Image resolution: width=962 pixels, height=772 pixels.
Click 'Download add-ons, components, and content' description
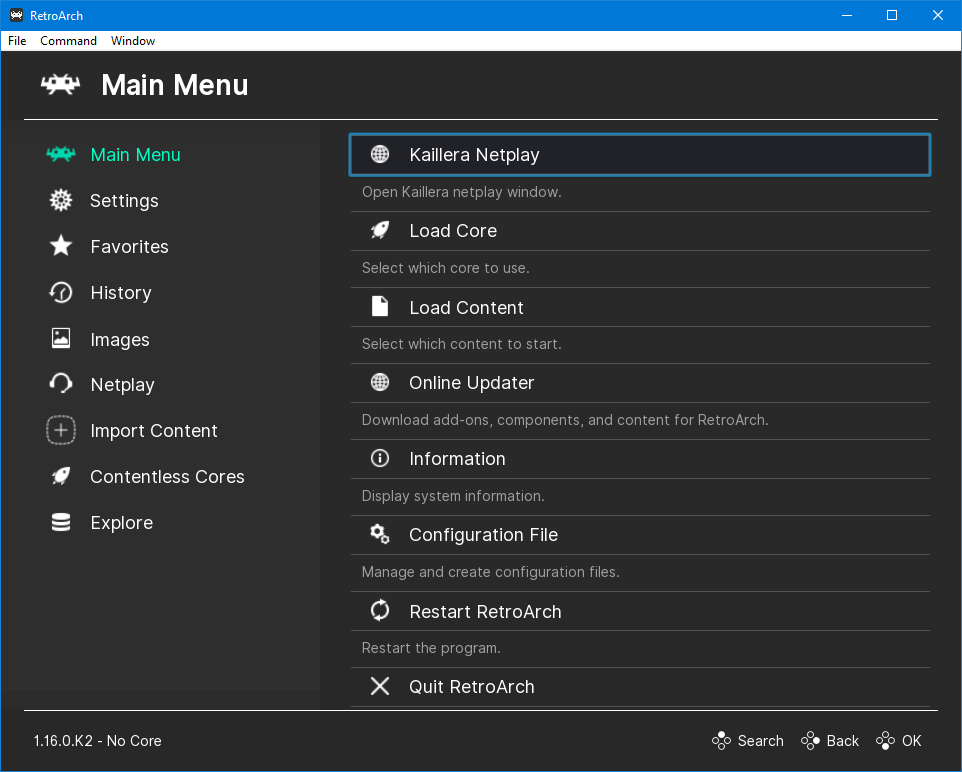coord(565,420)
